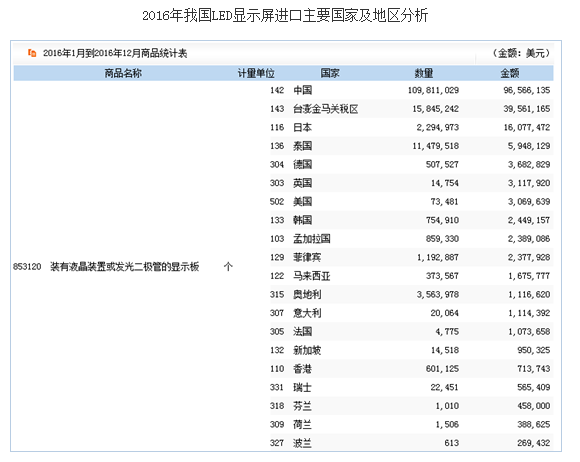This screenshot has width=580, height=462.
Task: Click amount value 1,675,777
Action: (529, 276)
